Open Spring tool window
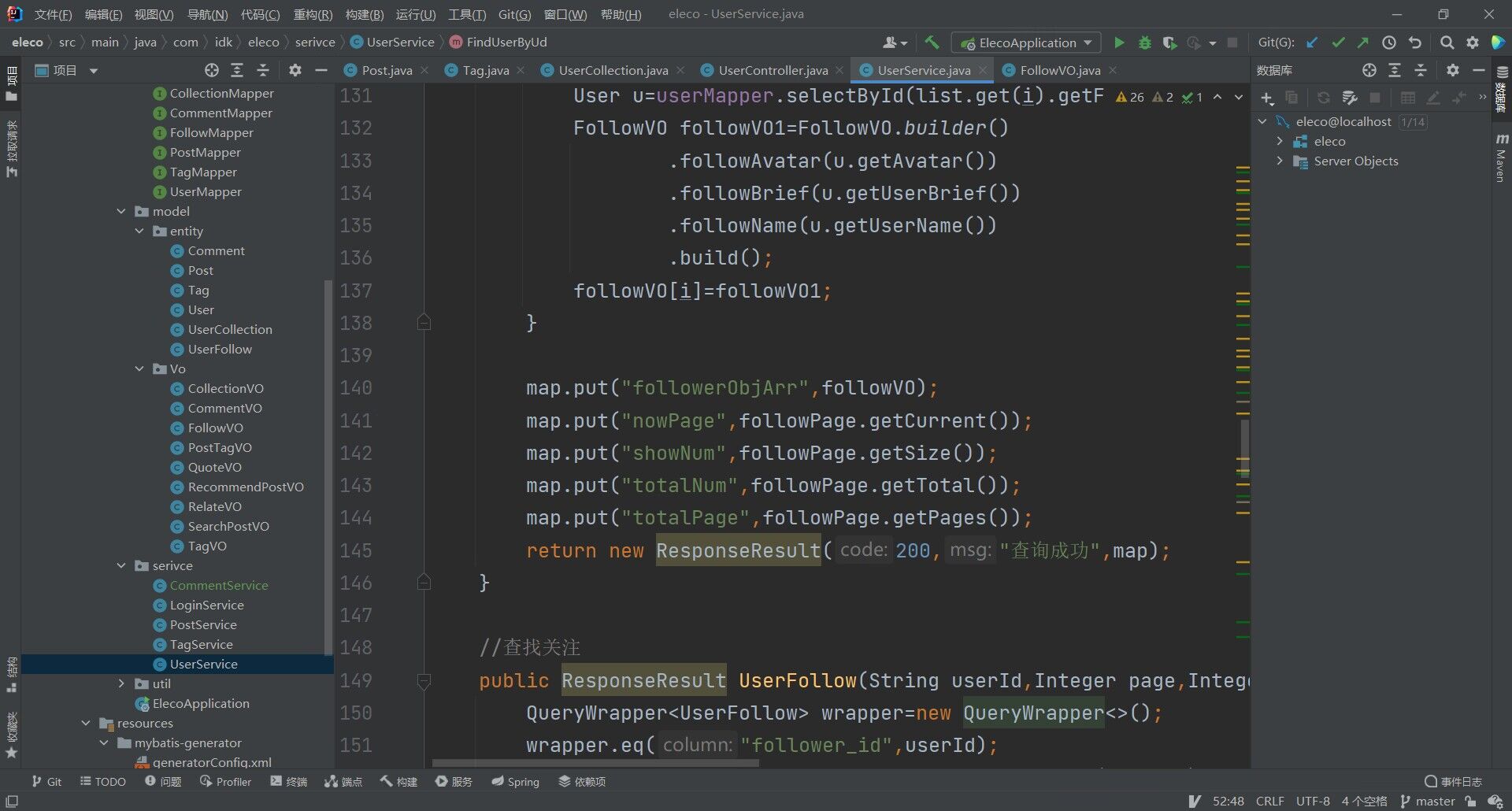 pos(516,781)
